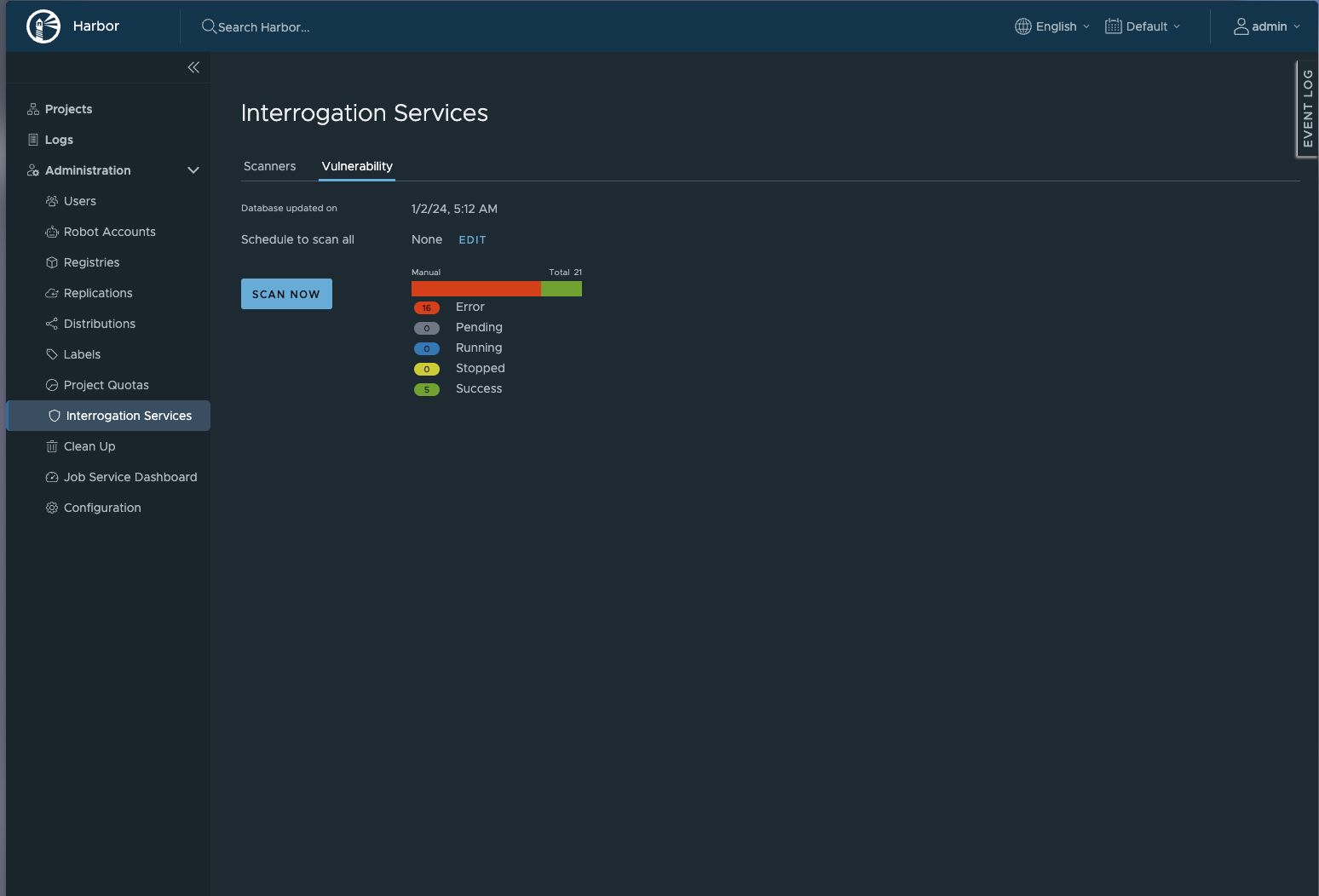This screenshot has width=1319, height=896.
Task: Click the admin user avatar icon
Action: [x=1241, y=26]
